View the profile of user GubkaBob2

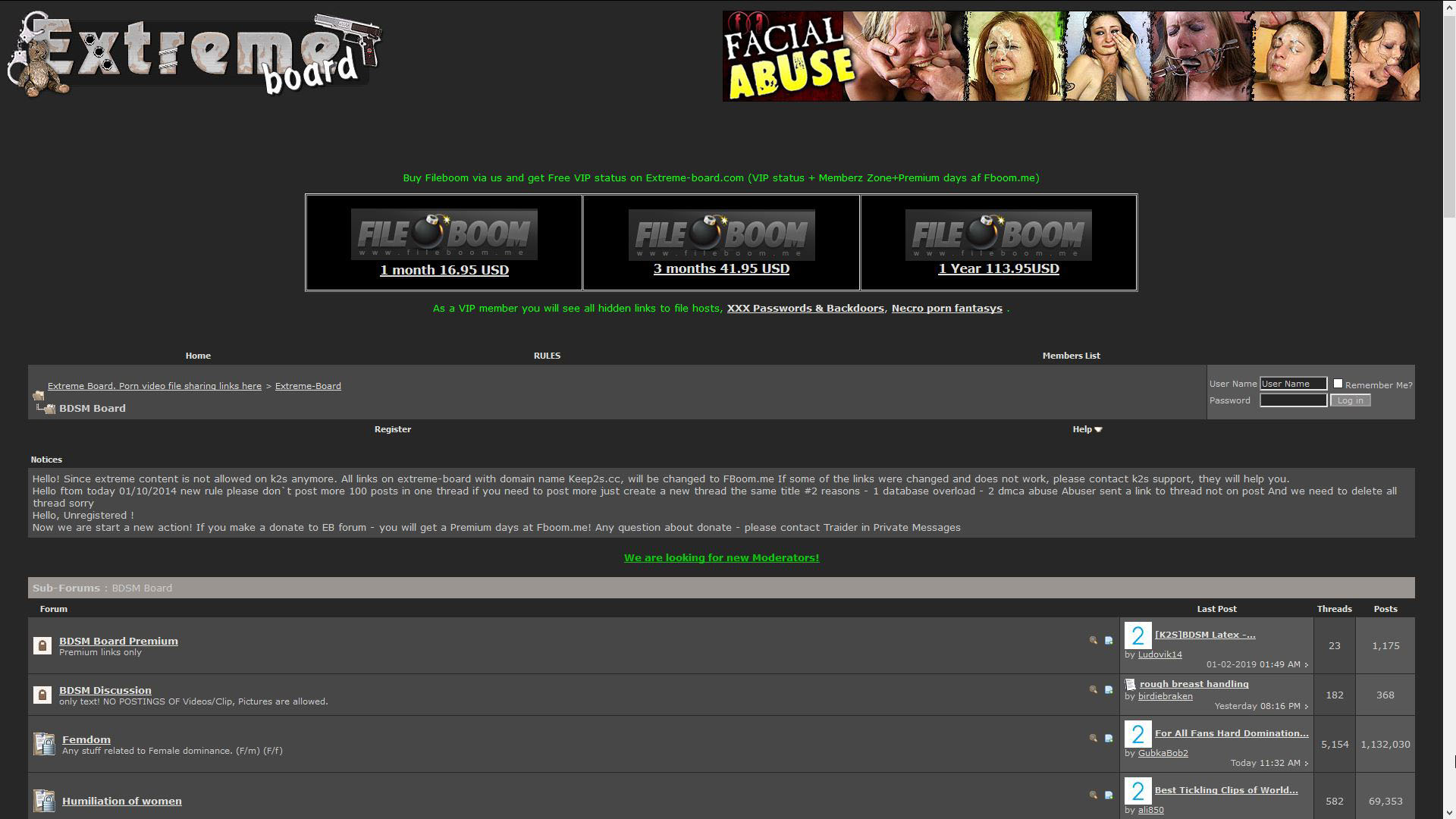coord(1163,753)
